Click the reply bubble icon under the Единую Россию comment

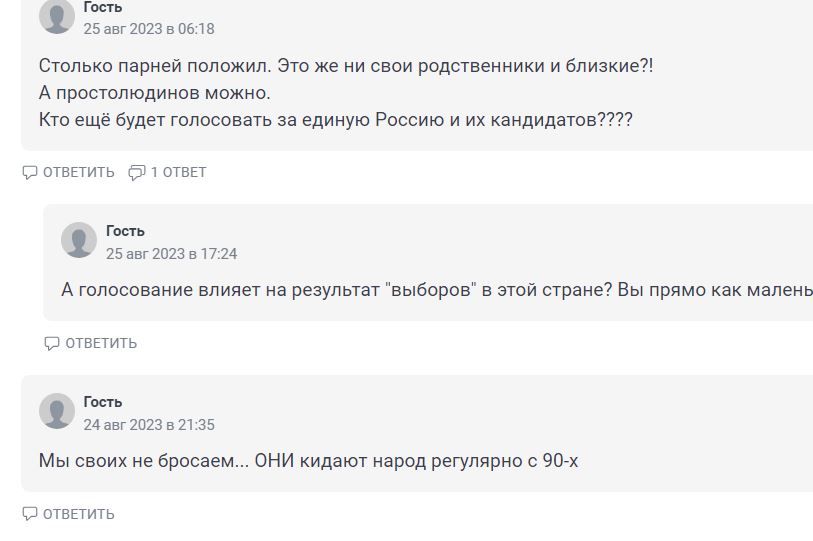coord(30,172)
